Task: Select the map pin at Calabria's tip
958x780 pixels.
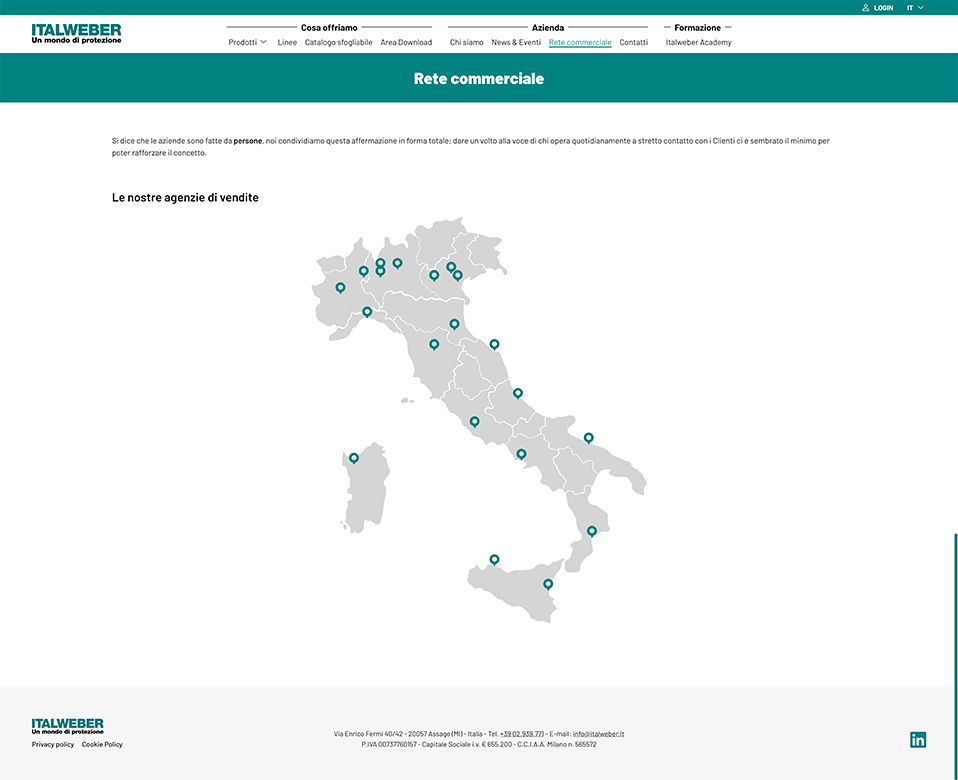Action: pyautogui.click(x=591, y=531)
